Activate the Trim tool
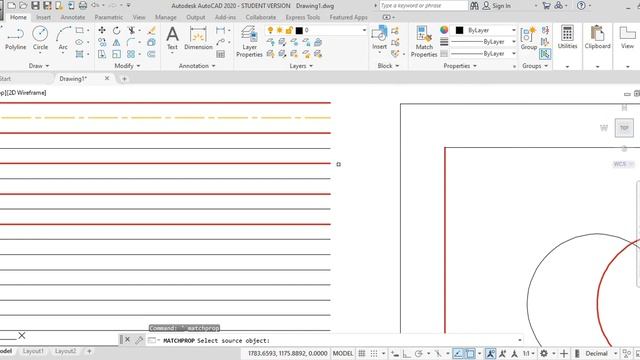 pyautogui.click(x=131, y=30)
